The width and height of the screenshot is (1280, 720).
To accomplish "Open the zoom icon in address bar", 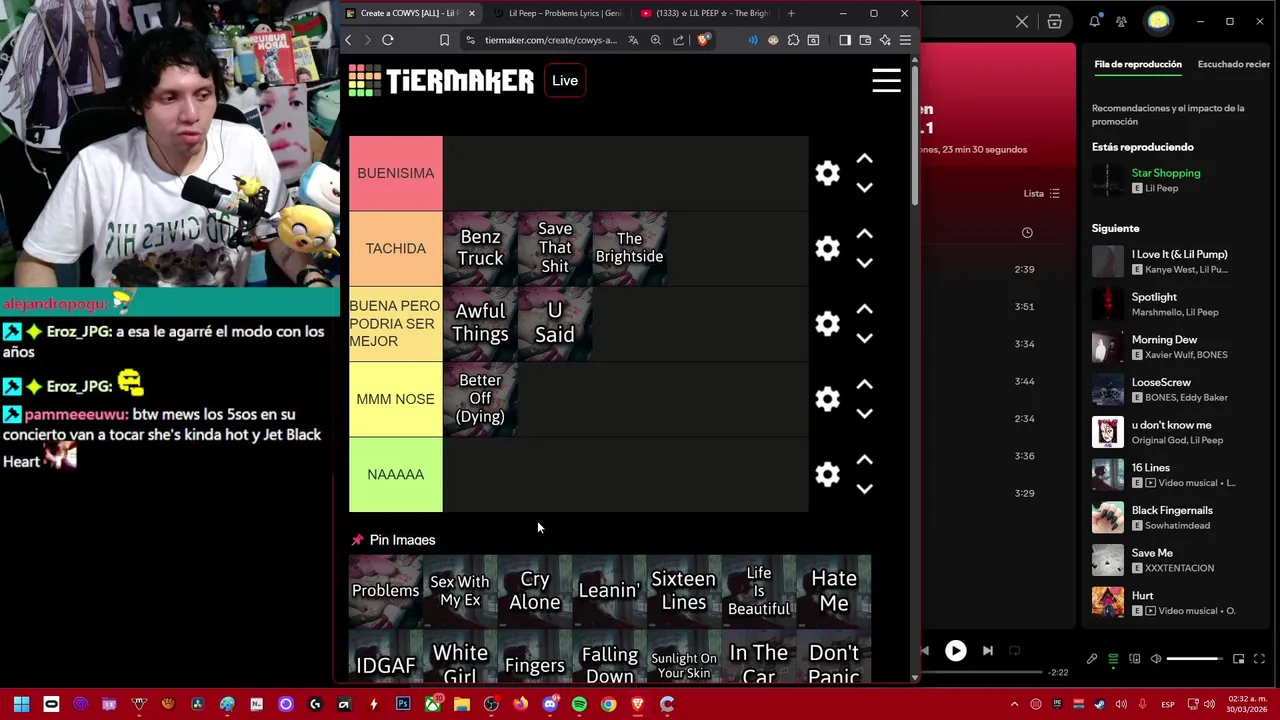I will (656, 40).
